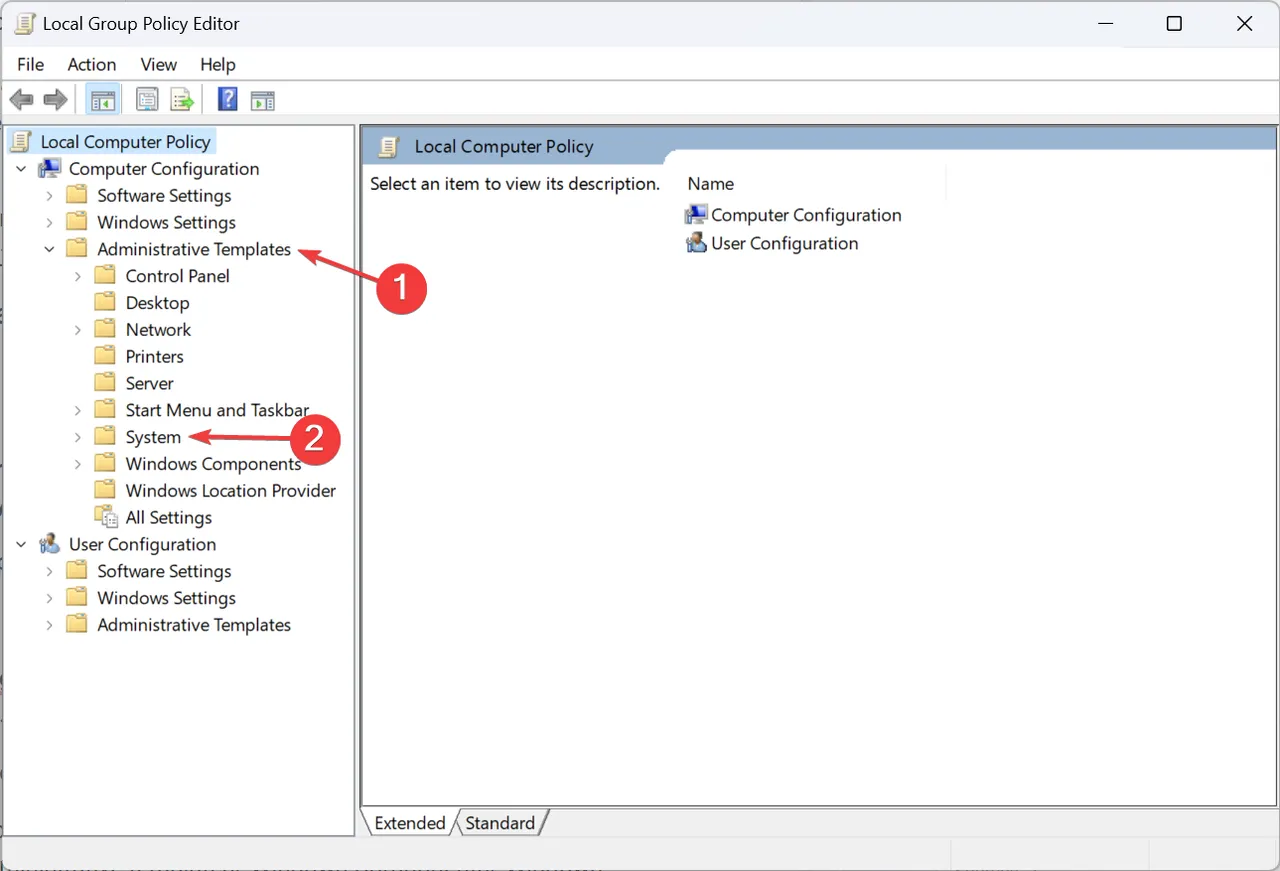
Task: Close the Local Group Policy Editor window
Action: [x=1245, y=24]
